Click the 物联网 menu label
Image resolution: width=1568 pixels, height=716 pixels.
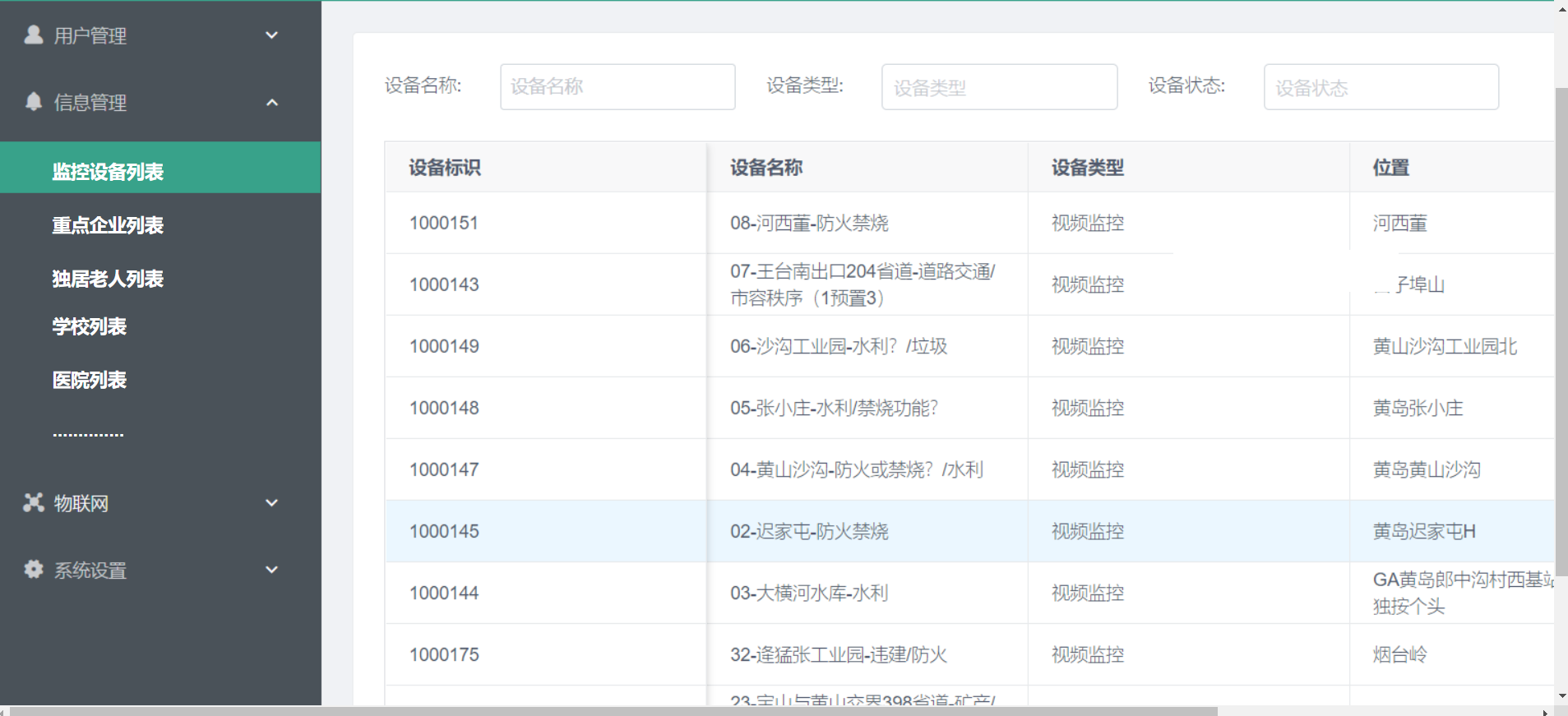coord(81,503)
